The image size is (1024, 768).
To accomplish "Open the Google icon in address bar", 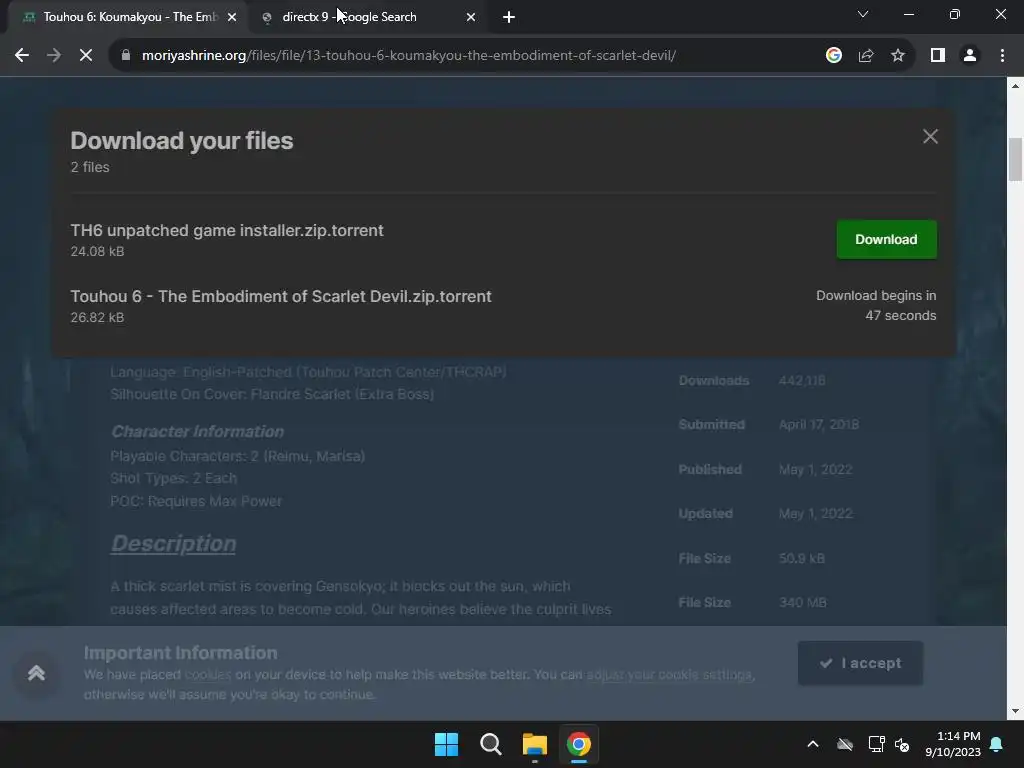I will (833, 56).
